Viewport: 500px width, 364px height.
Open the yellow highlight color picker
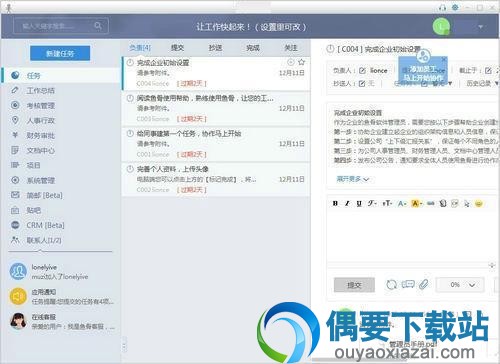417,203
